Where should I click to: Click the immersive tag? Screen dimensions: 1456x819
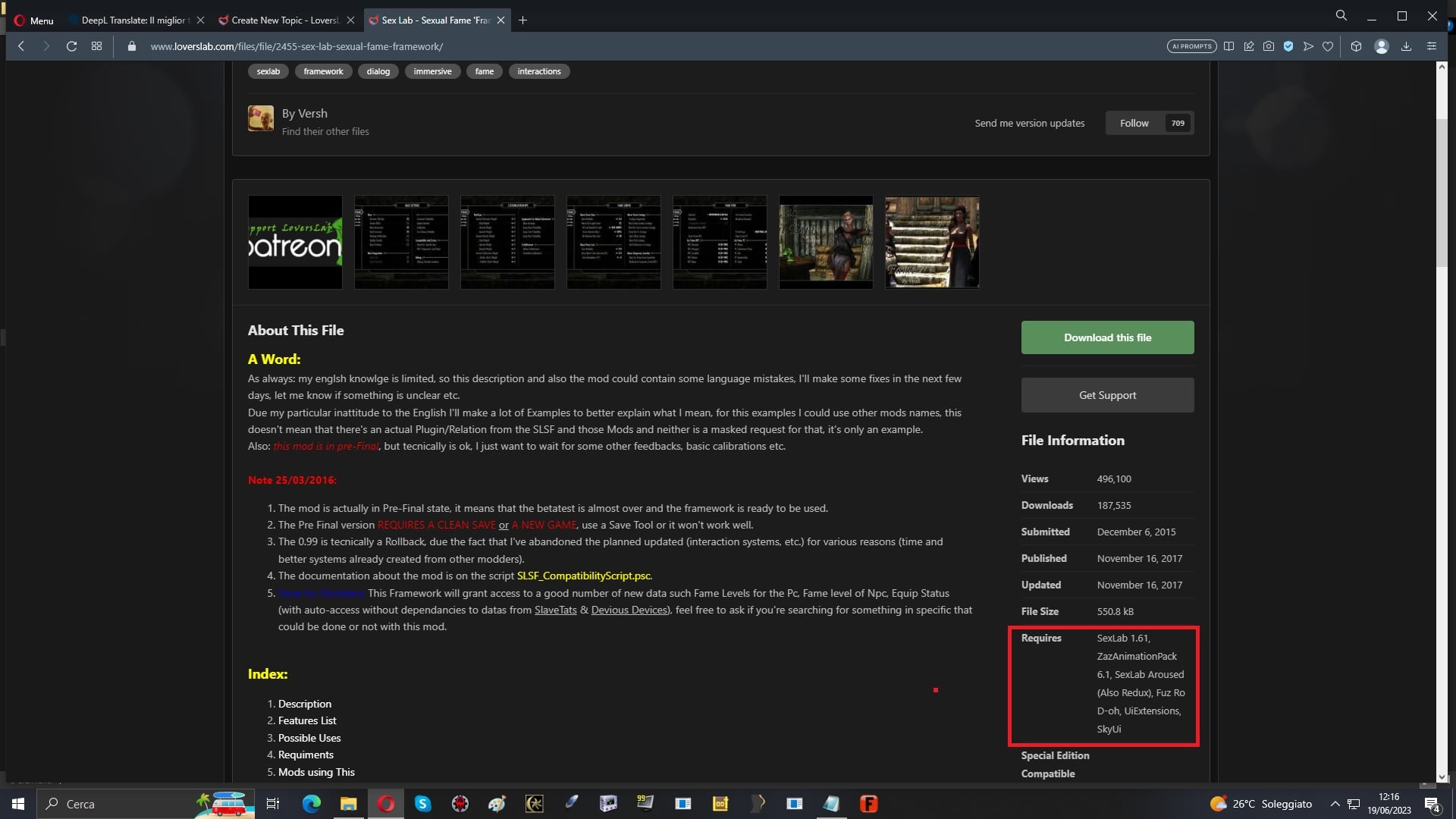click(432, 71)
